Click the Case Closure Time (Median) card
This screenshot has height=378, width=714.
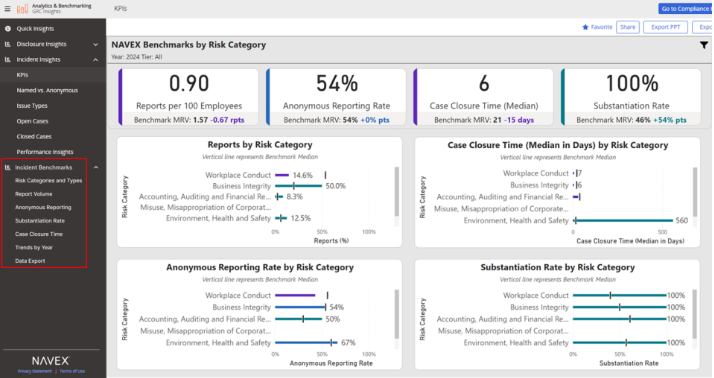tap(484, 97)
